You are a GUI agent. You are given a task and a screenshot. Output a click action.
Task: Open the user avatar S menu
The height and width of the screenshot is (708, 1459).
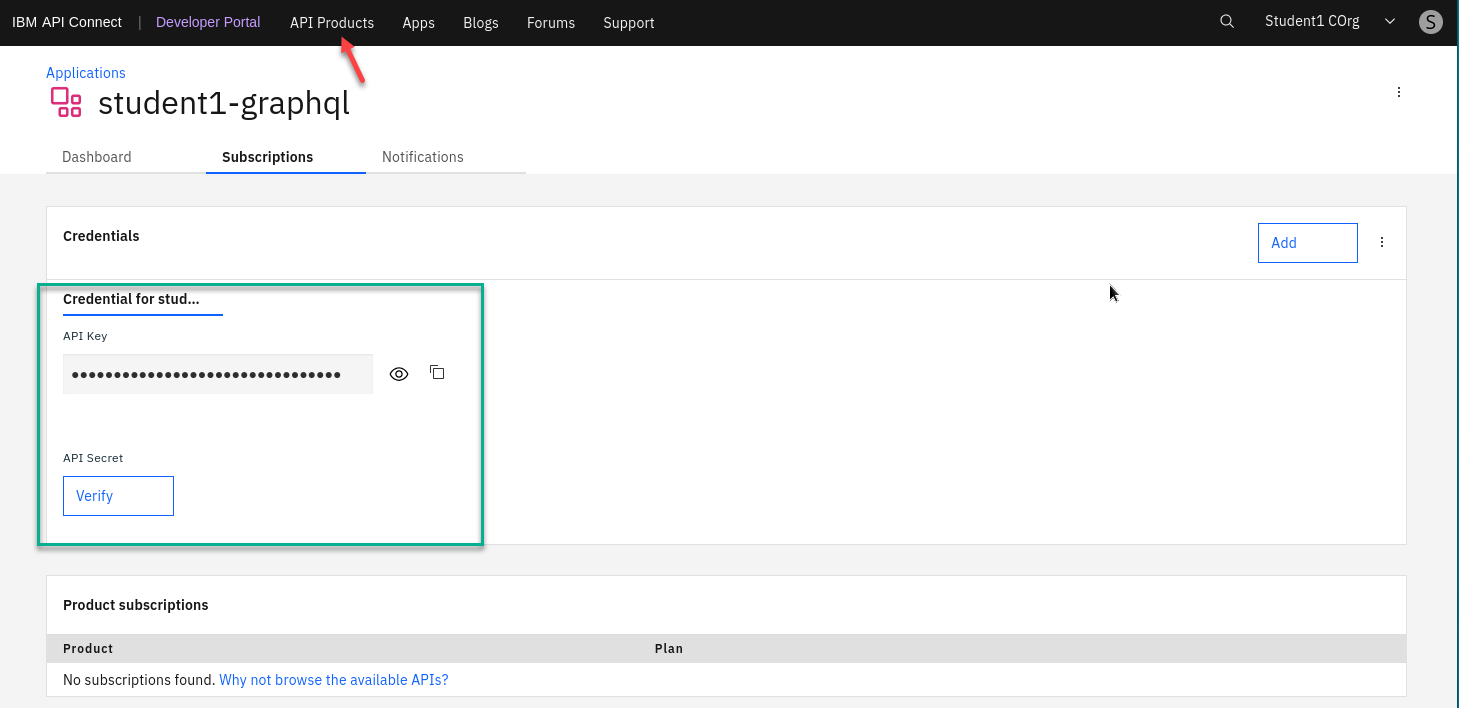[x=1431, y=22]
